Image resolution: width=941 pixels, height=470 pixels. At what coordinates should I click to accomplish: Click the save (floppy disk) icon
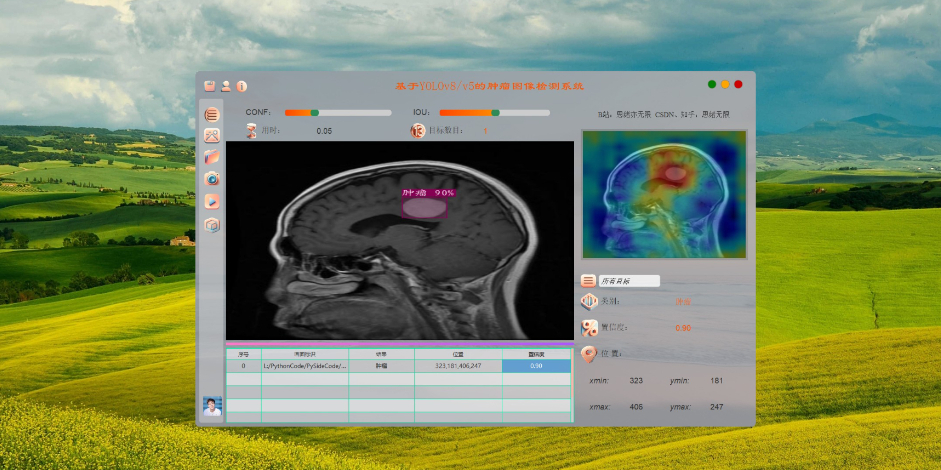pos(209,86)
